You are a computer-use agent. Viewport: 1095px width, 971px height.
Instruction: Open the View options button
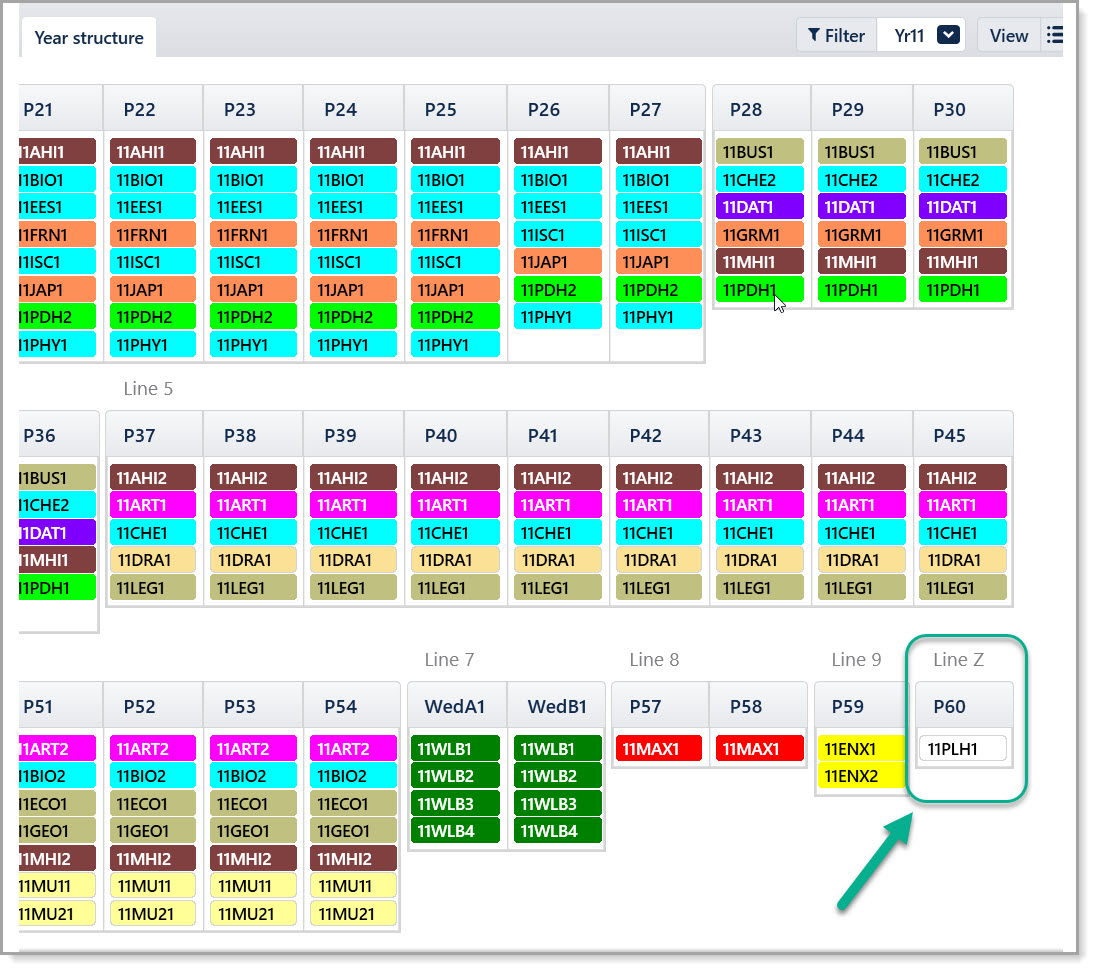(x=1008, y=36)
